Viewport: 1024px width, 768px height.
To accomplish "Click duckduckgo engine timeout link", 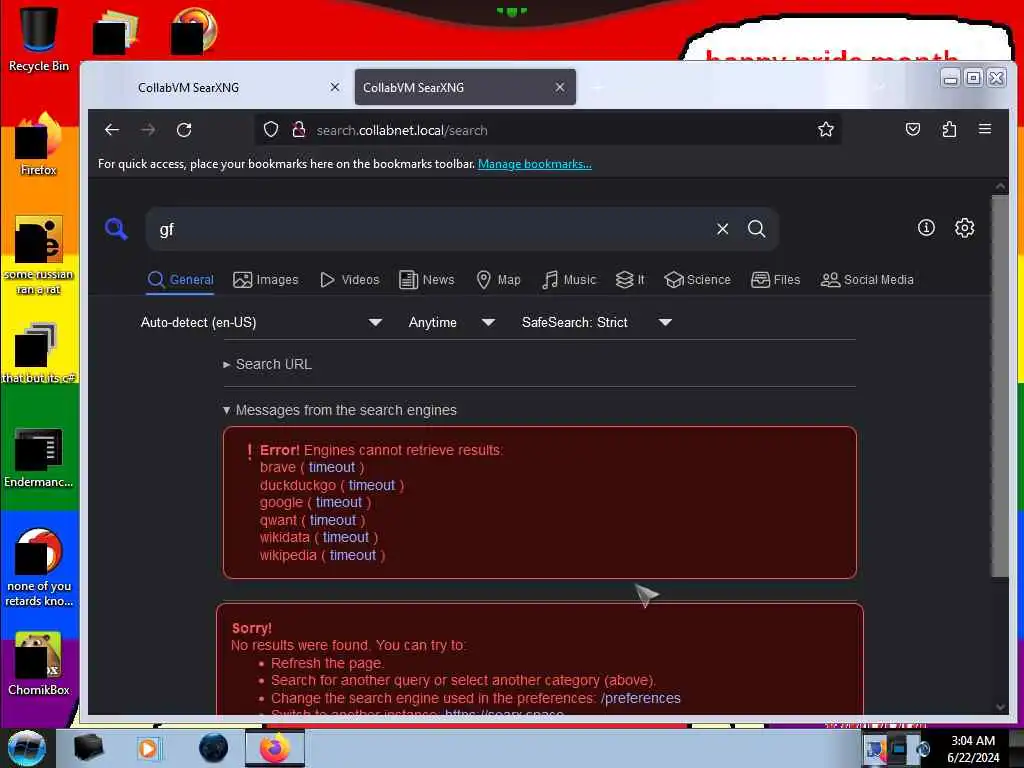I will pyautogui.click(x=372, y=485).
